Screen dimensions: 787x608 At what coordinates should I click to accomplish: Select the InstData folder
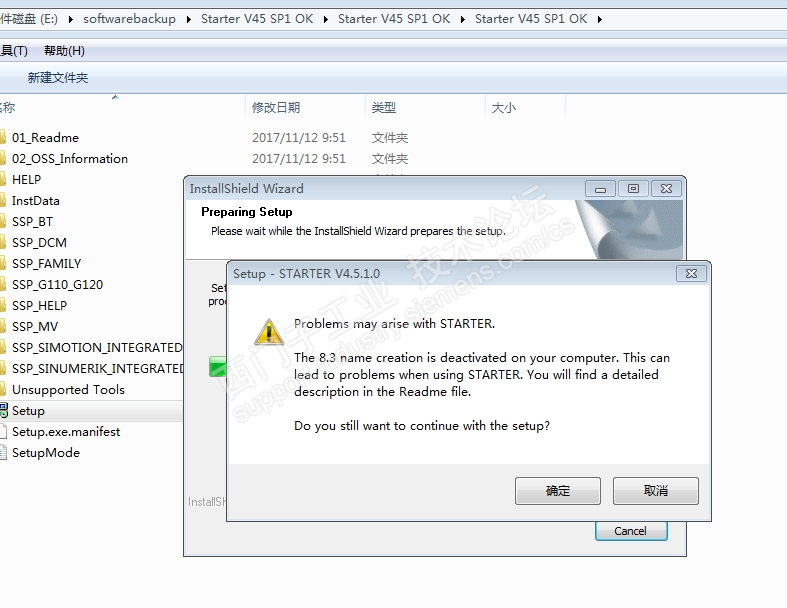click(x=36, y=201)
